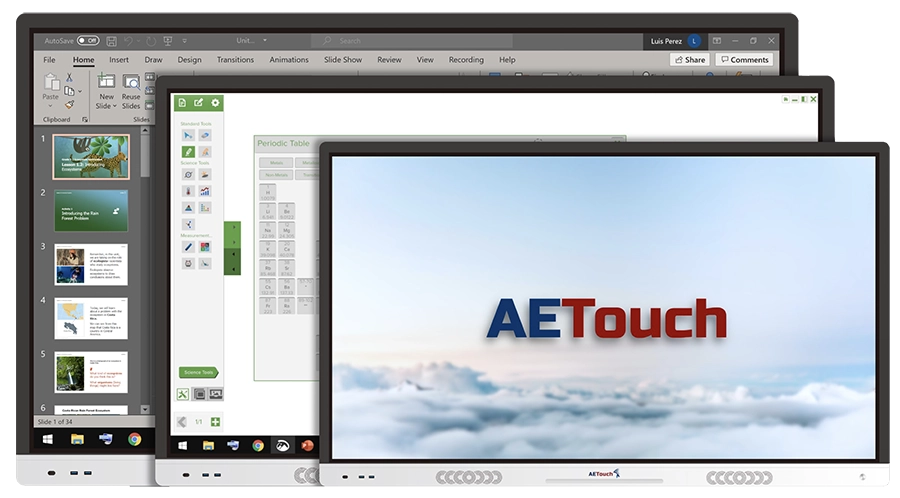Open the pyramid science tool

(188, 208)
